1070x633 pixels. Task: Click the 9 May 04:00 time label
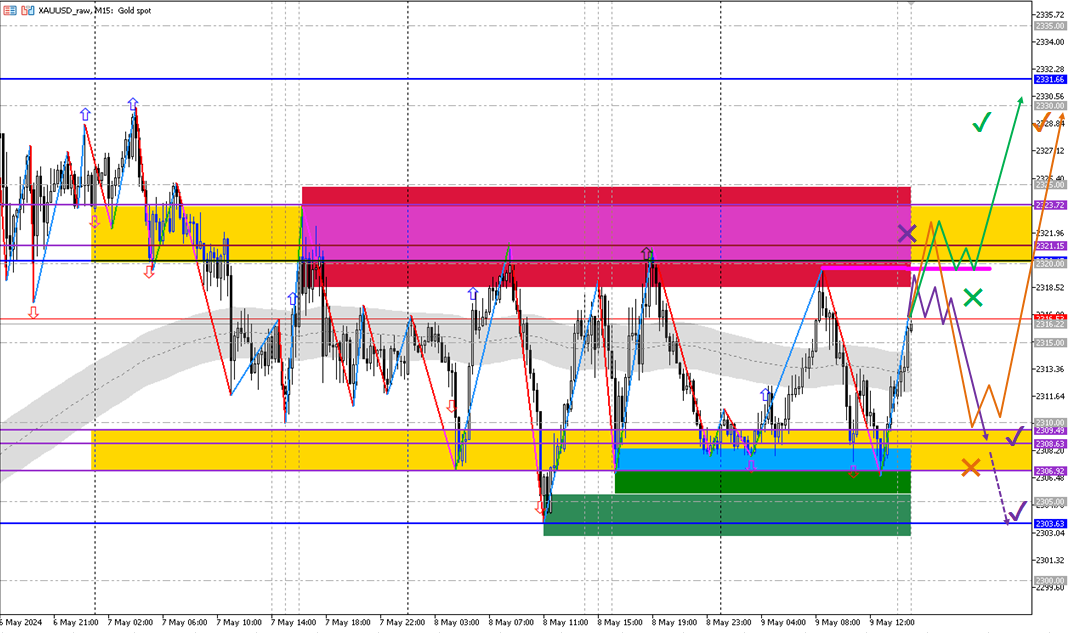click(x=783, y=622)
